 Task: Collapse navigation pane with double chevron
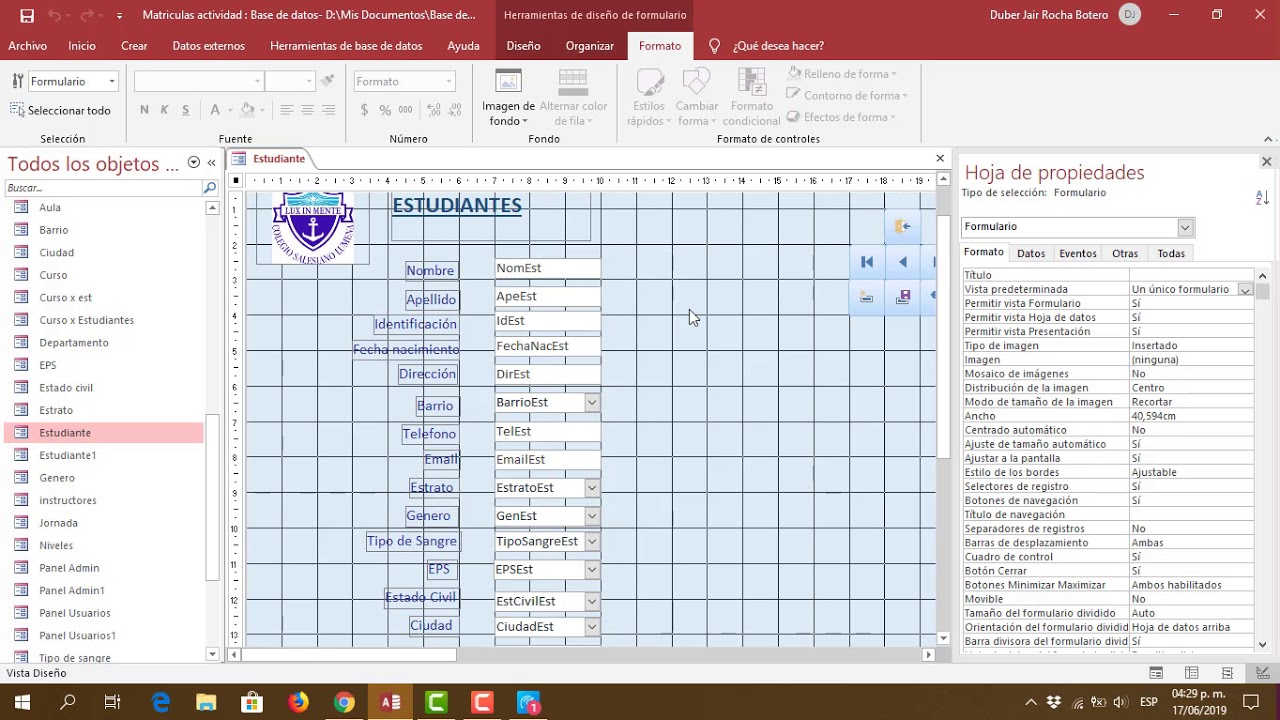(x=211, y=163)
